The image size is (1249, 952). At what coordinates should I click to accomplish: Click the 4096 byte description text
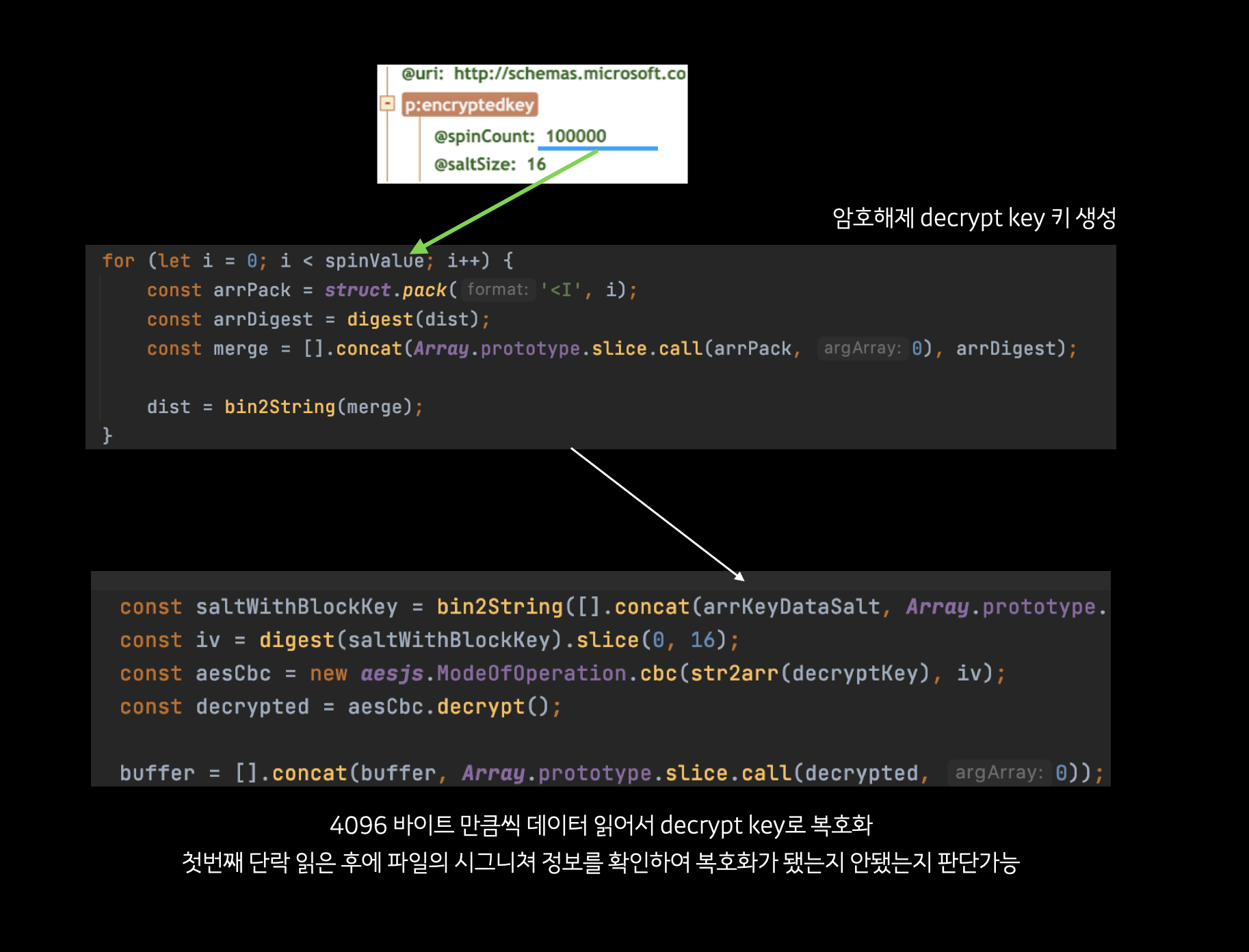click(602, 826)
